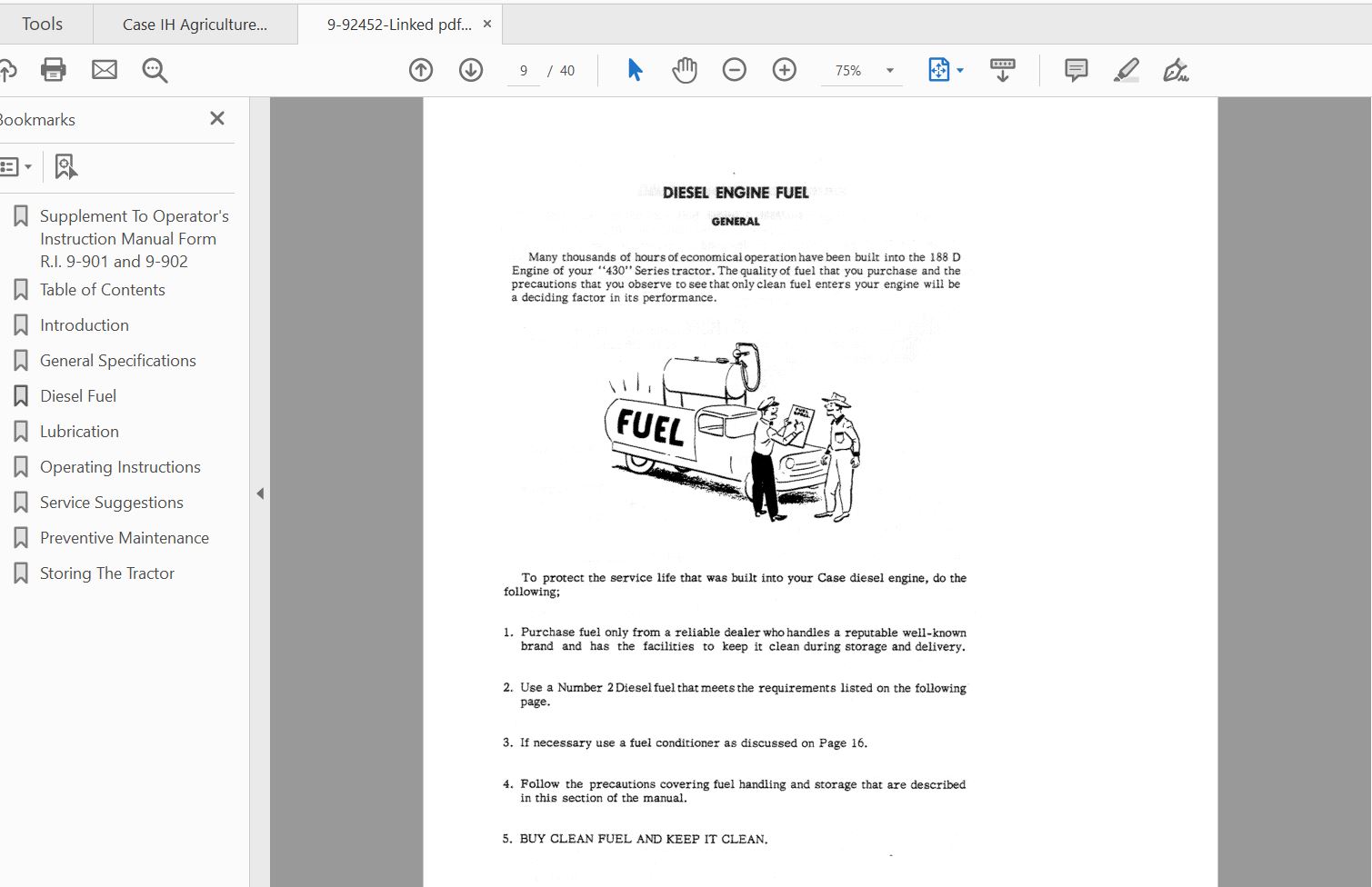Click bookmark icon beside Table of Contents
Image resolution: width=1372 pixels, height=887 pixels.
[x=21, y=290]
